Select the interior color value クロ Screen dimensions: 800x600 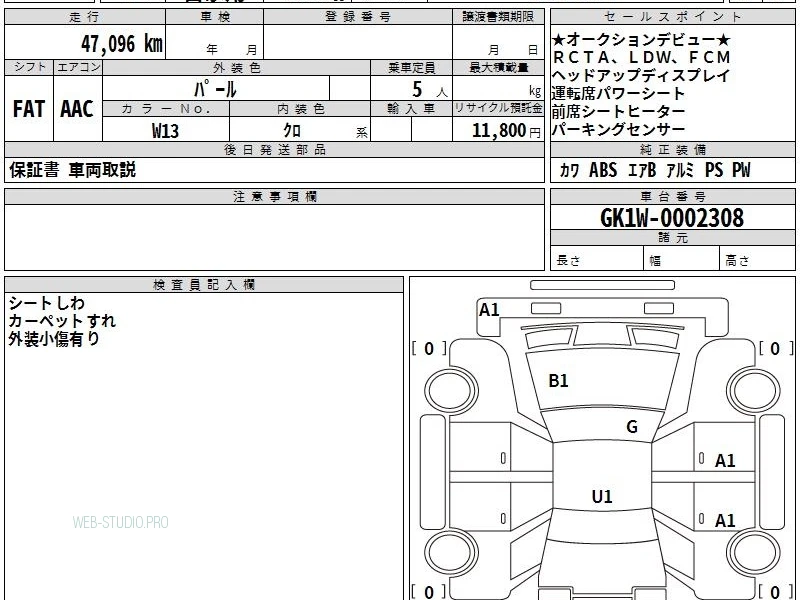(x=292, y=131)
